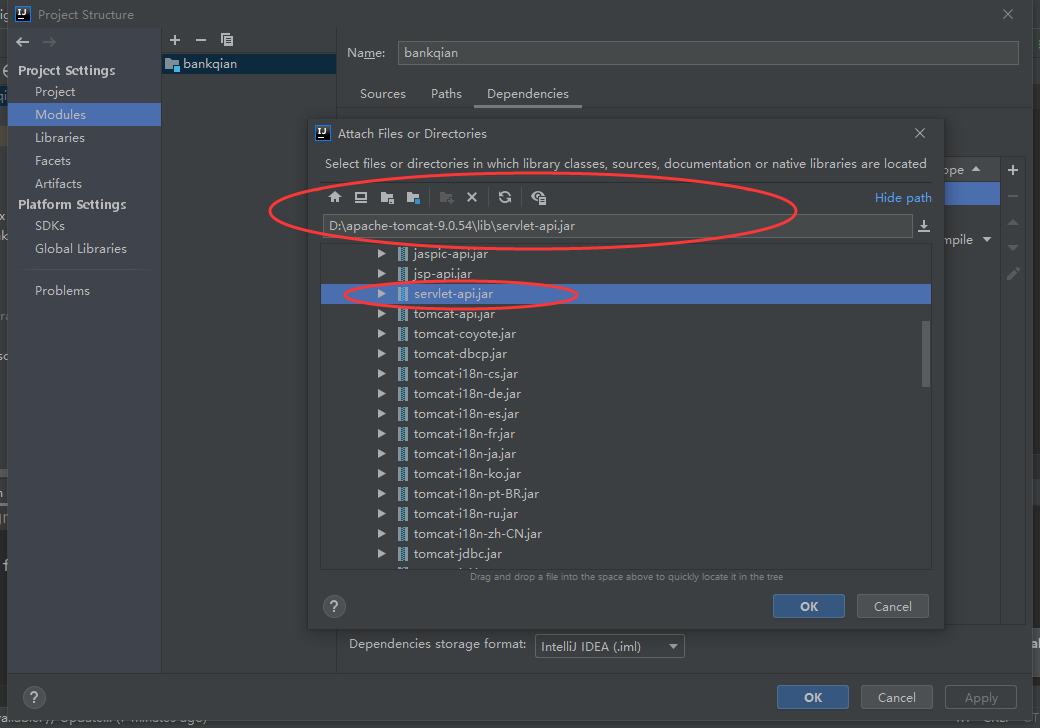Select Modules in the sidebar
1040x728 pixels.
pos(84,115)
